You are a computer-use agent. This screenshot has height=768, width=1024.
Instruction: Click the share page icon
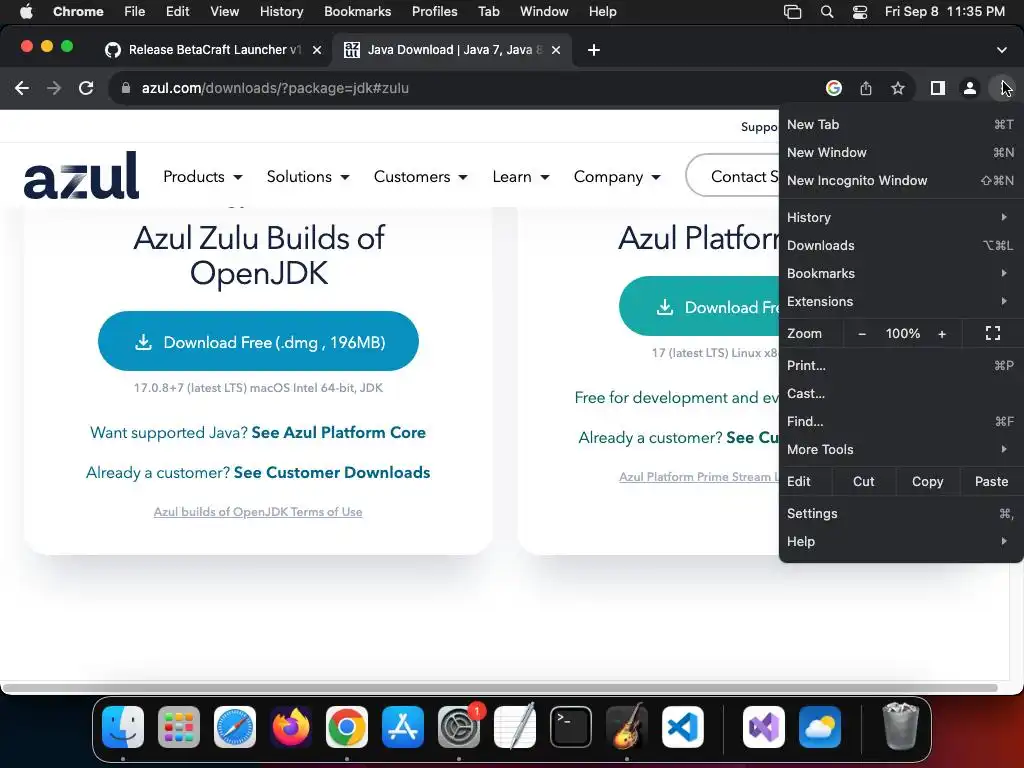pyautogui.click(x=866, y=88)
